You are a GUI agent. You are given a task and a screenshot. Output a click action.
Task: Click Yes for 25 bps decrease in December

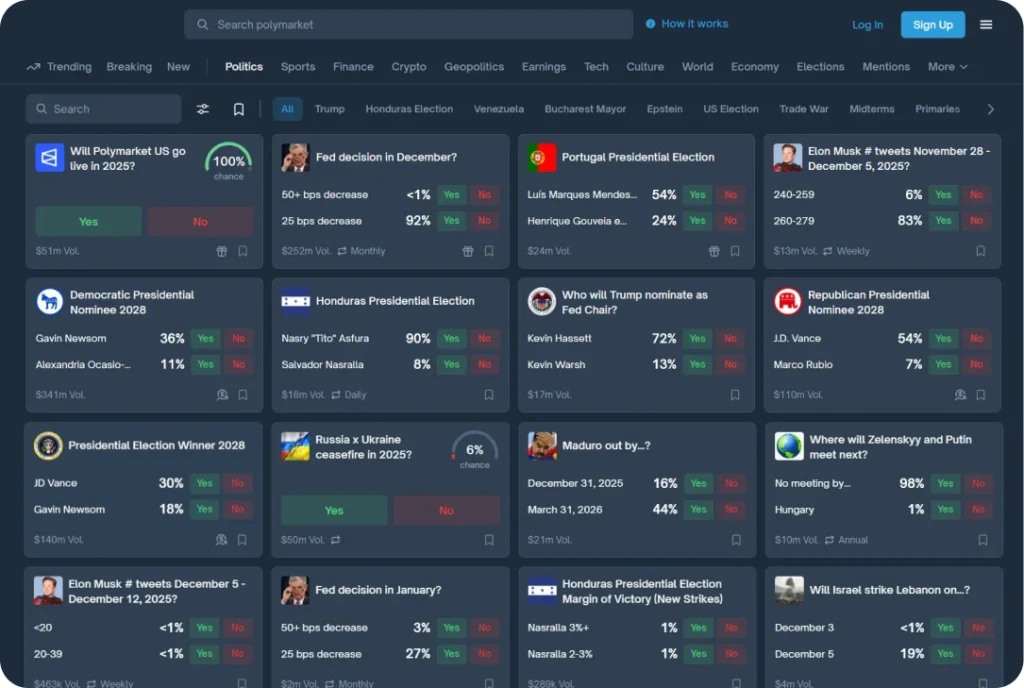point(451,221)
